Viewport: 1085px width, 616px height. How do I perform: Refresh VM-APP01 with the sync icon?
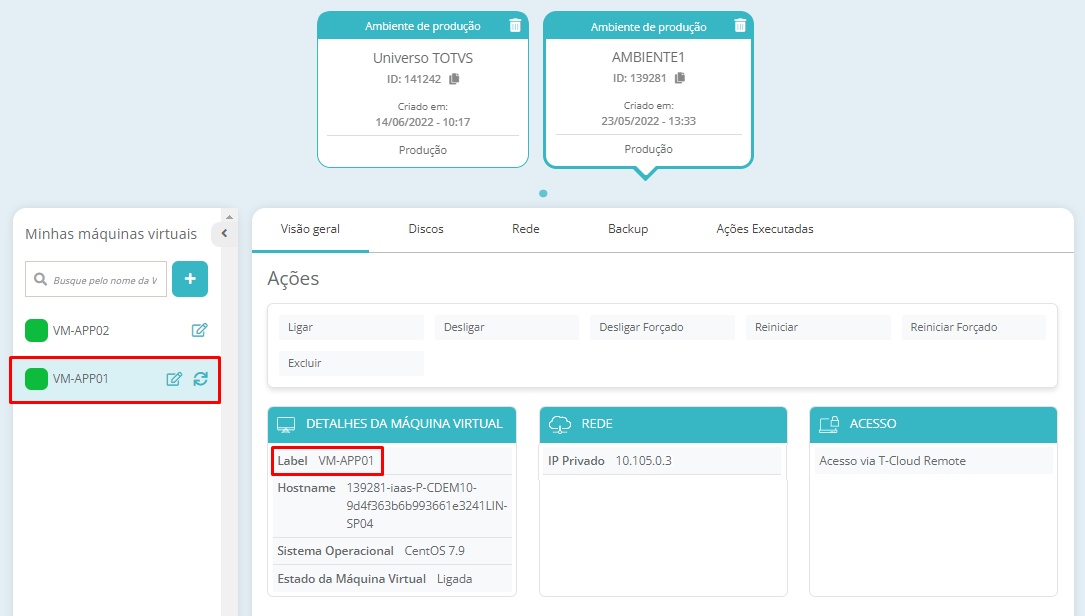[x=201, y=379]
